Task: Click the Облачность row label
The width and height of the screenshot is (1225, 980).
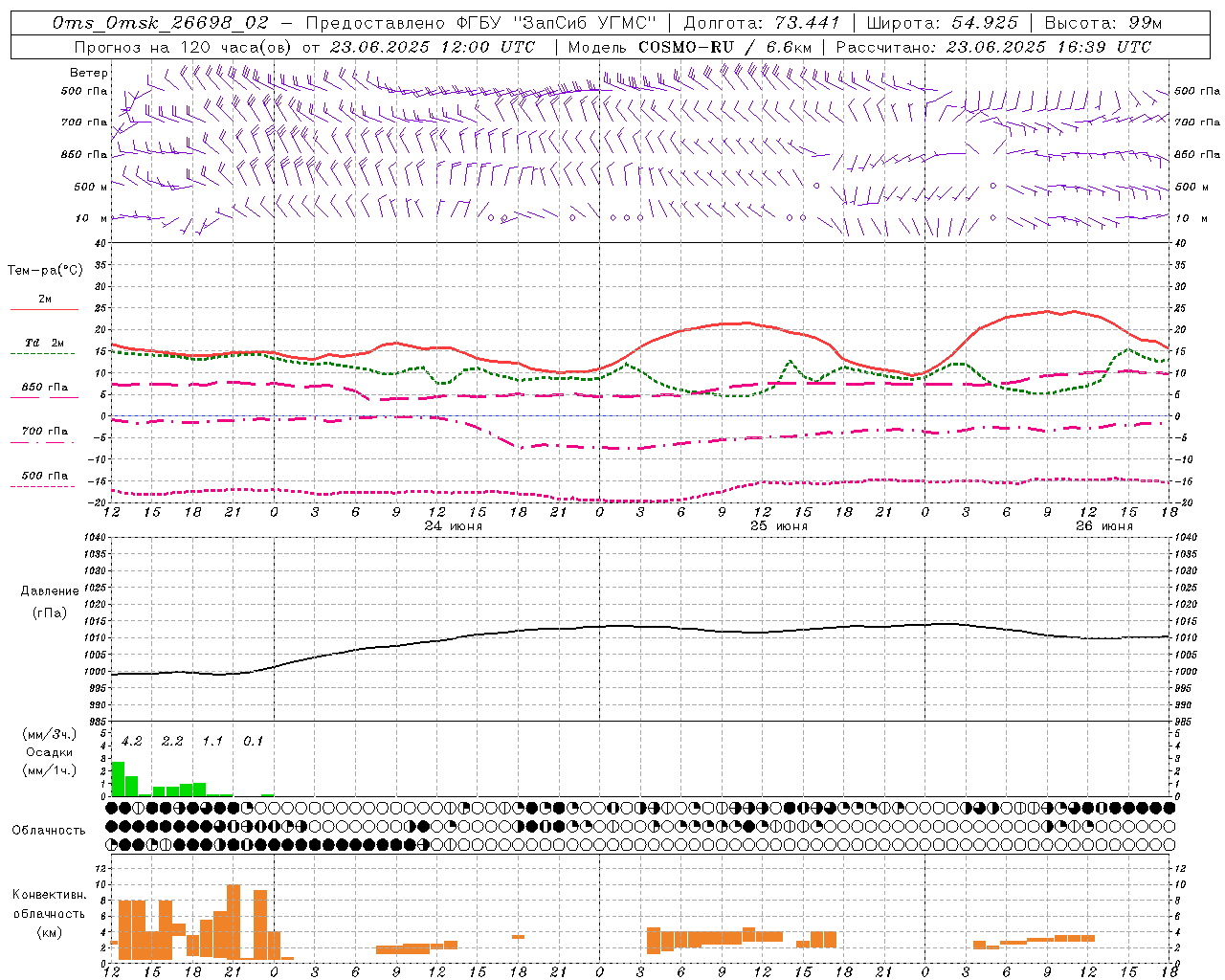Action: click(x=49, y=830)
